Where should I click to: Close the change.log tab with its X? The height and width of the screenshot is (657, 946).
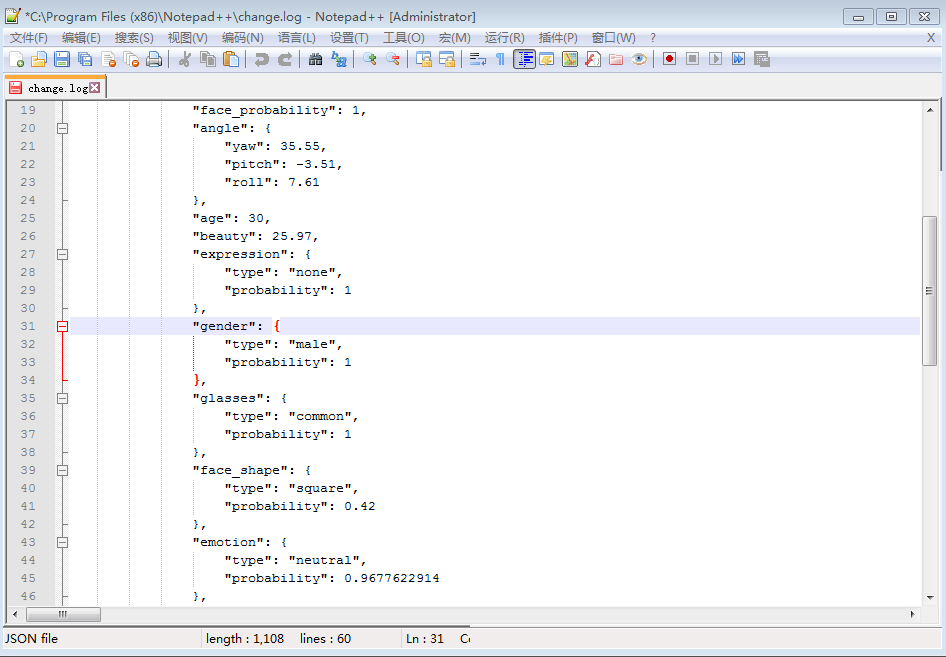click(x=95, y=87)
